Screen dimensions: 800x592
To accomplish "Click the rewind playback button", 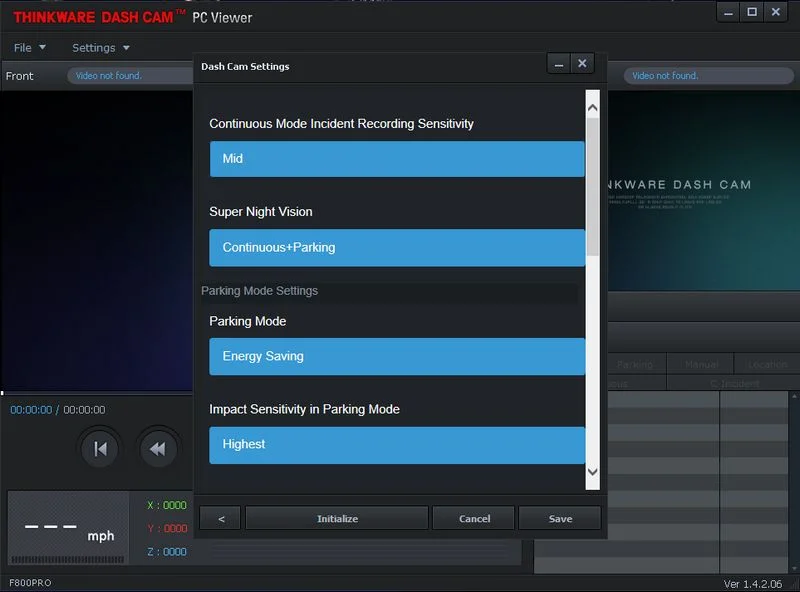I will click(x=158, y=449).
